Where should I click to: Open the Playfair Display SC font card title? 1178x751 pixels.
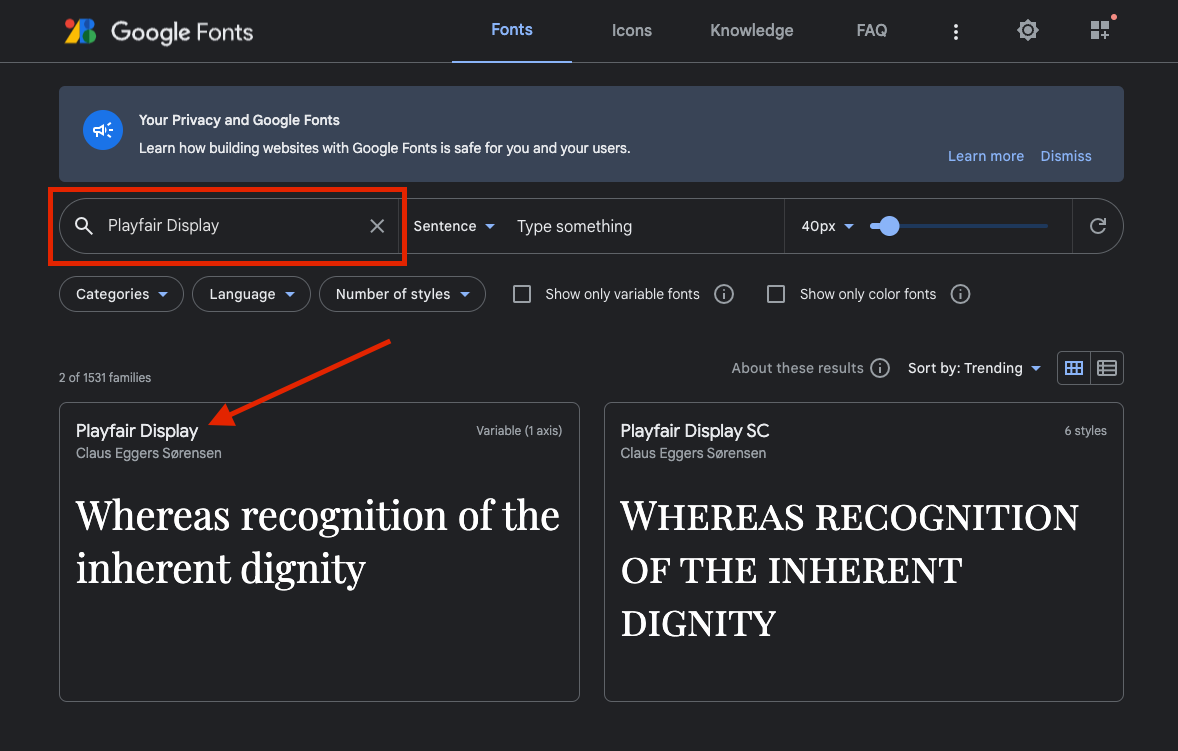pos(695,431)
